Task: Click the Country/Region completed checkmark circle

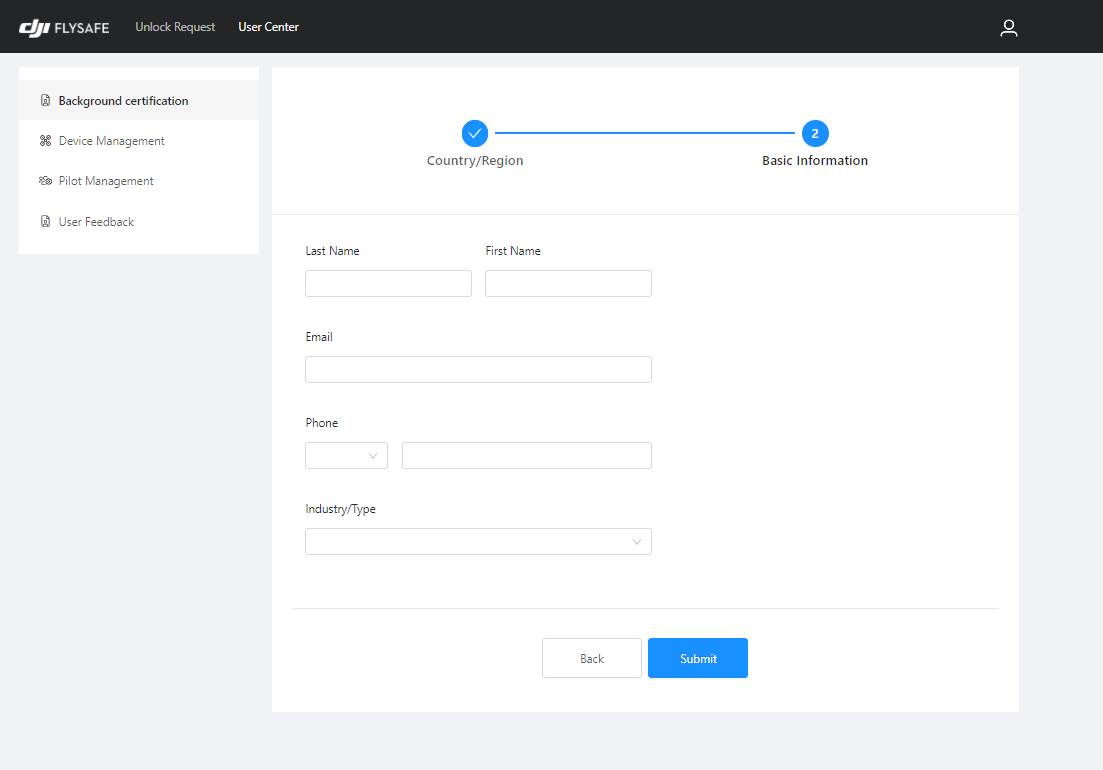Action: pos(474,133)
